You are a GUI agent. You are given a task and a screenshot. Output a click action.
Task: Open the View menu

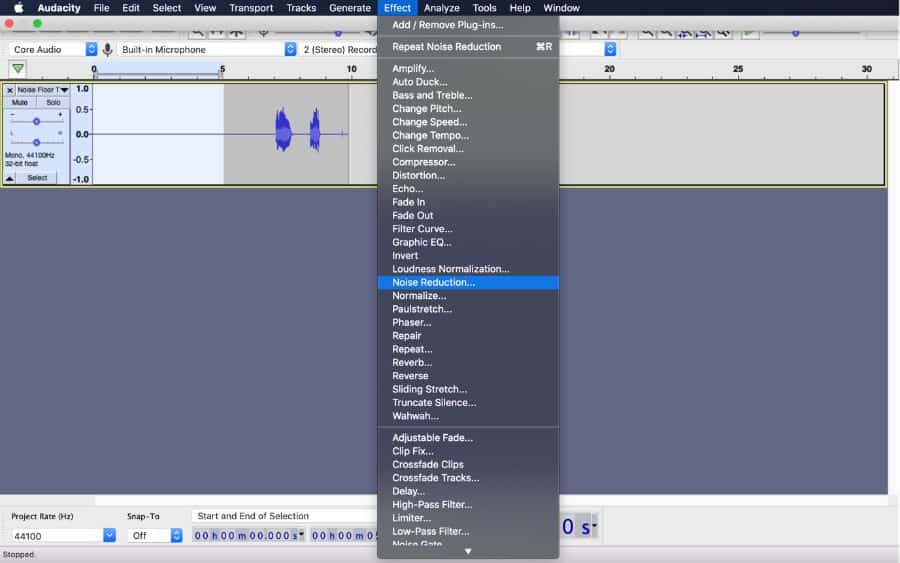pyautogui.click(x=205, y=8)
